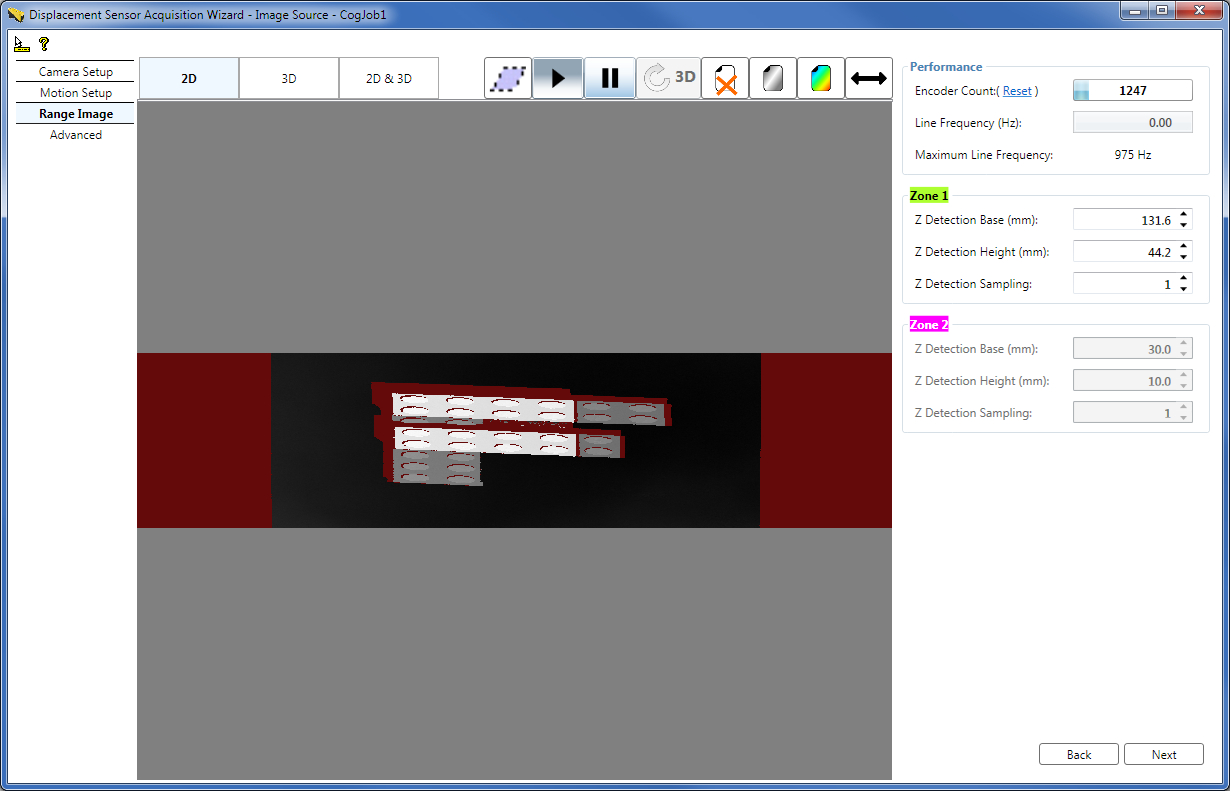
Task: Open the help tool
Action: pos(42,43)
